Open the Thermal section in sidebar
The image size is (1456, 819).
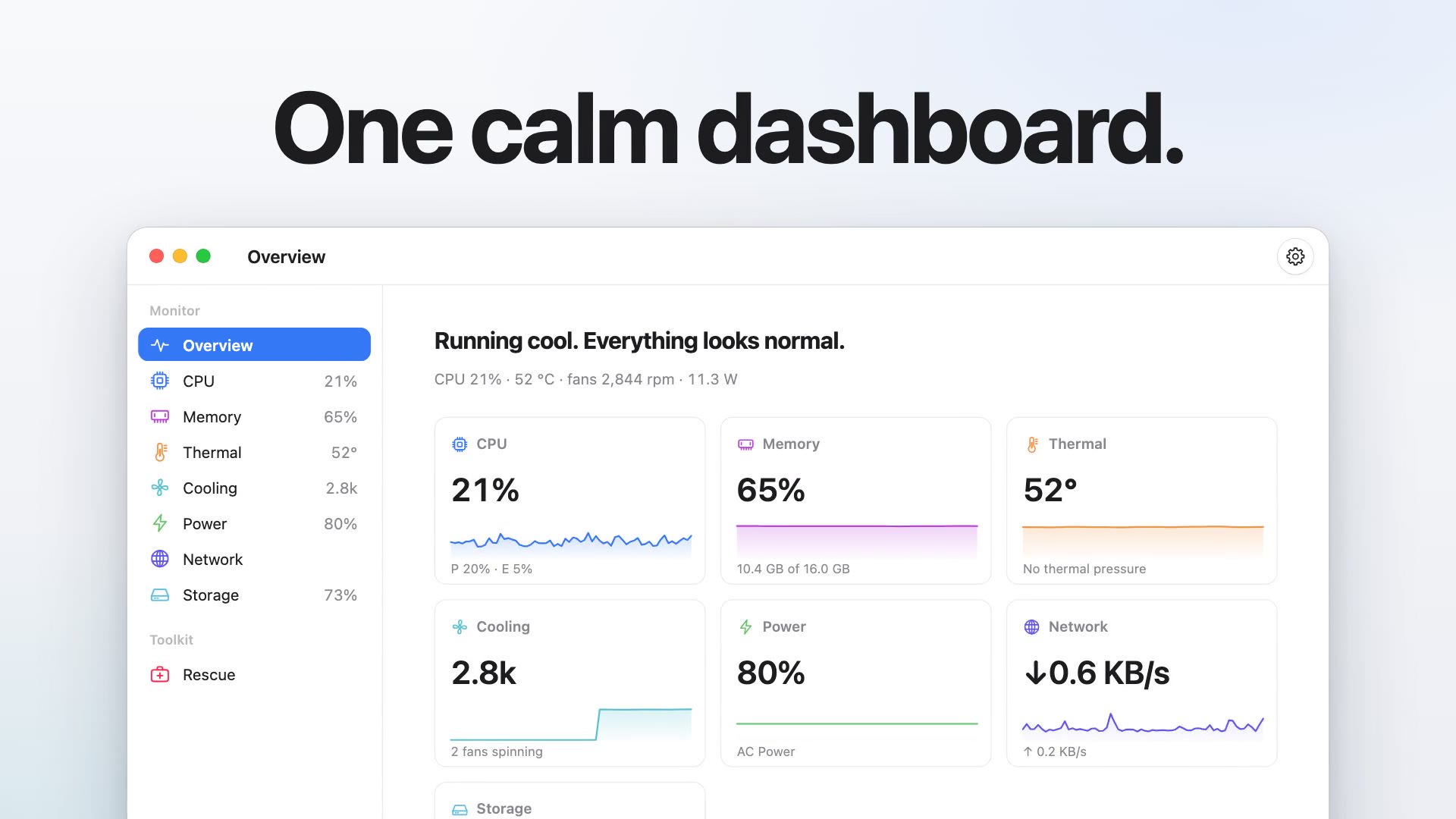click(x=254, y=452)
